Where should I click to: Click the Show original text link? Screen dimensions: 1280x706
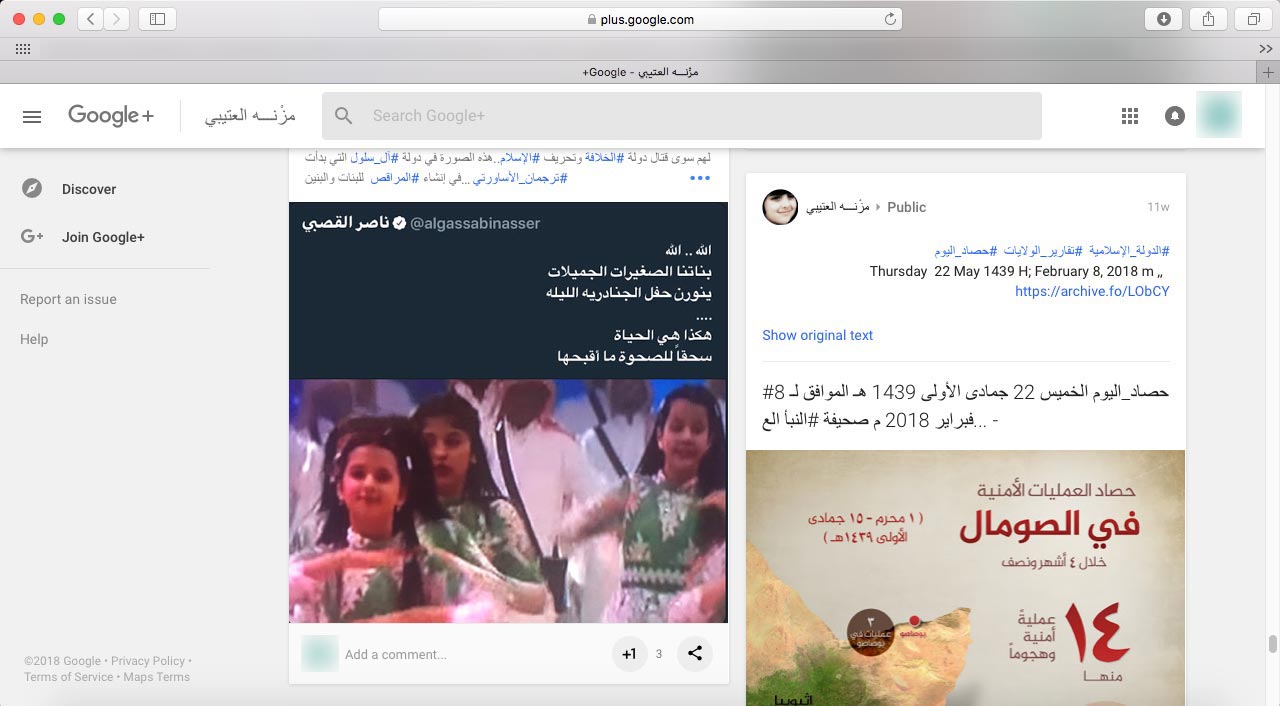[x=817, y=335]
